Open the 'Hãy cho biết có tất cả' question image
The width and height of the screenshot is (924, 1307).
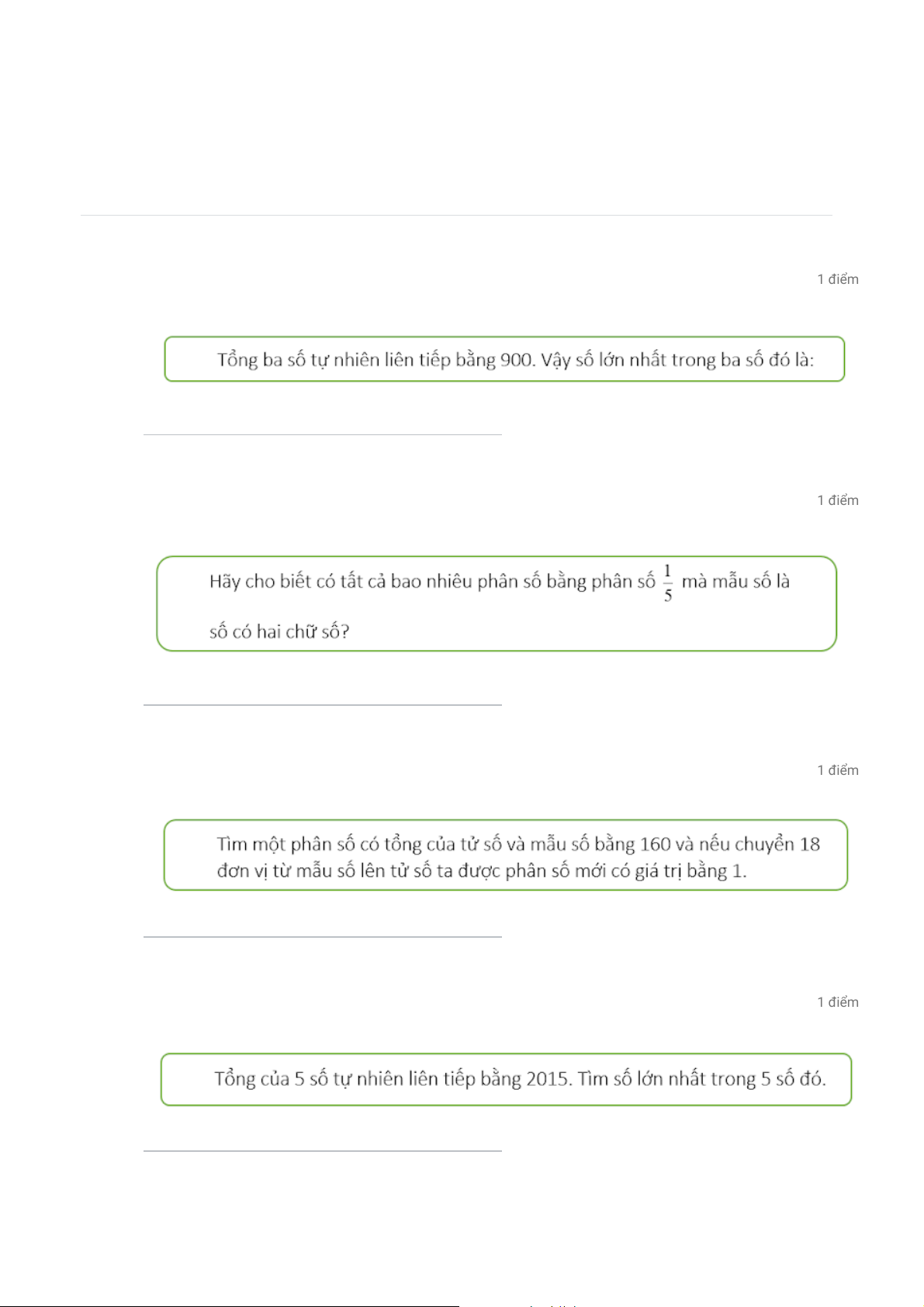[497, 603]
